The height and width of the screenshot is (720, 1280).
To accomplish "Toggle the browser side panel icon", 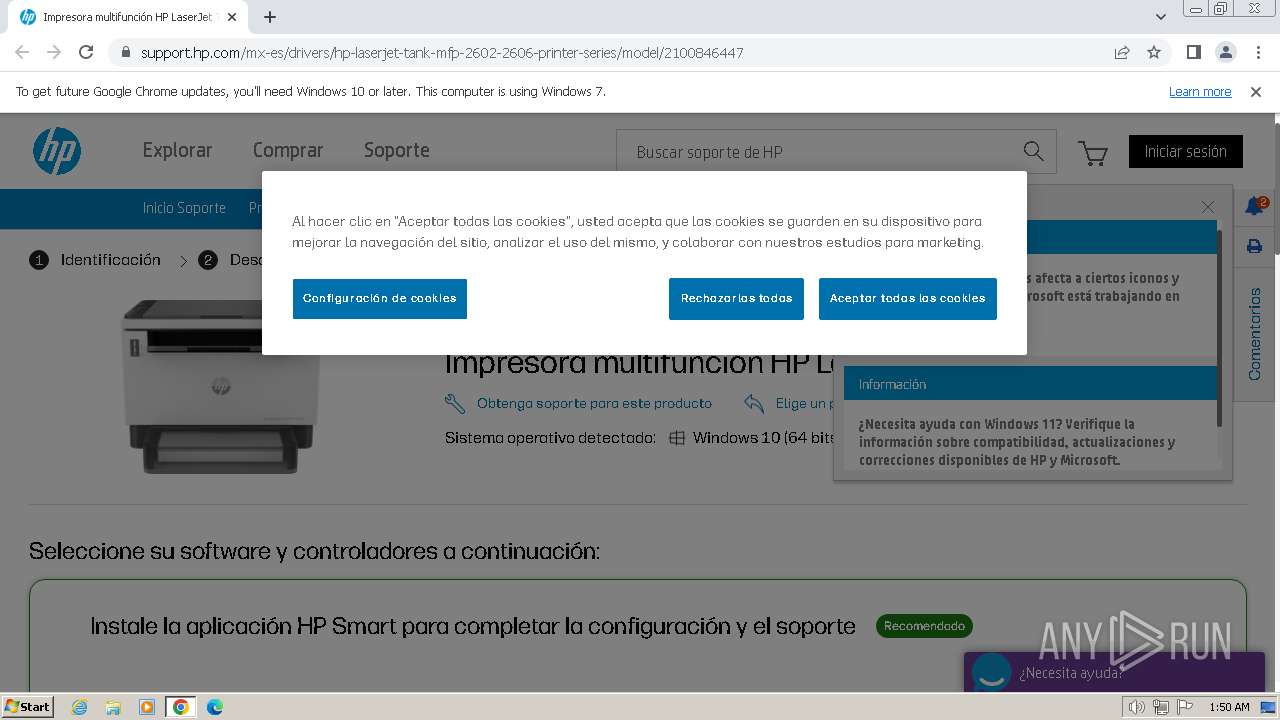I will pyautogui.click(x=1193, y=52).
